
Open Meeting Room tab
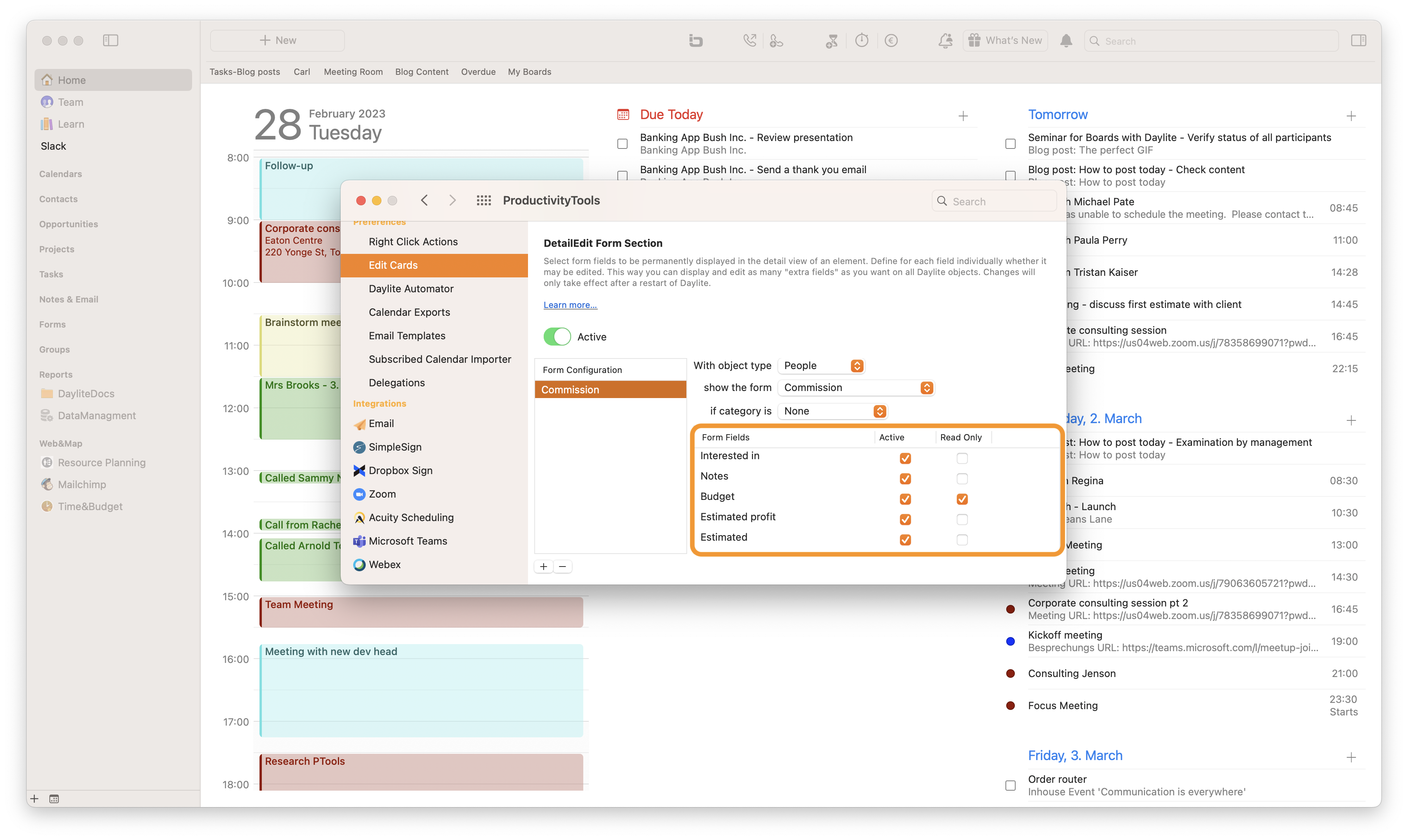click(x=353, y=72)
